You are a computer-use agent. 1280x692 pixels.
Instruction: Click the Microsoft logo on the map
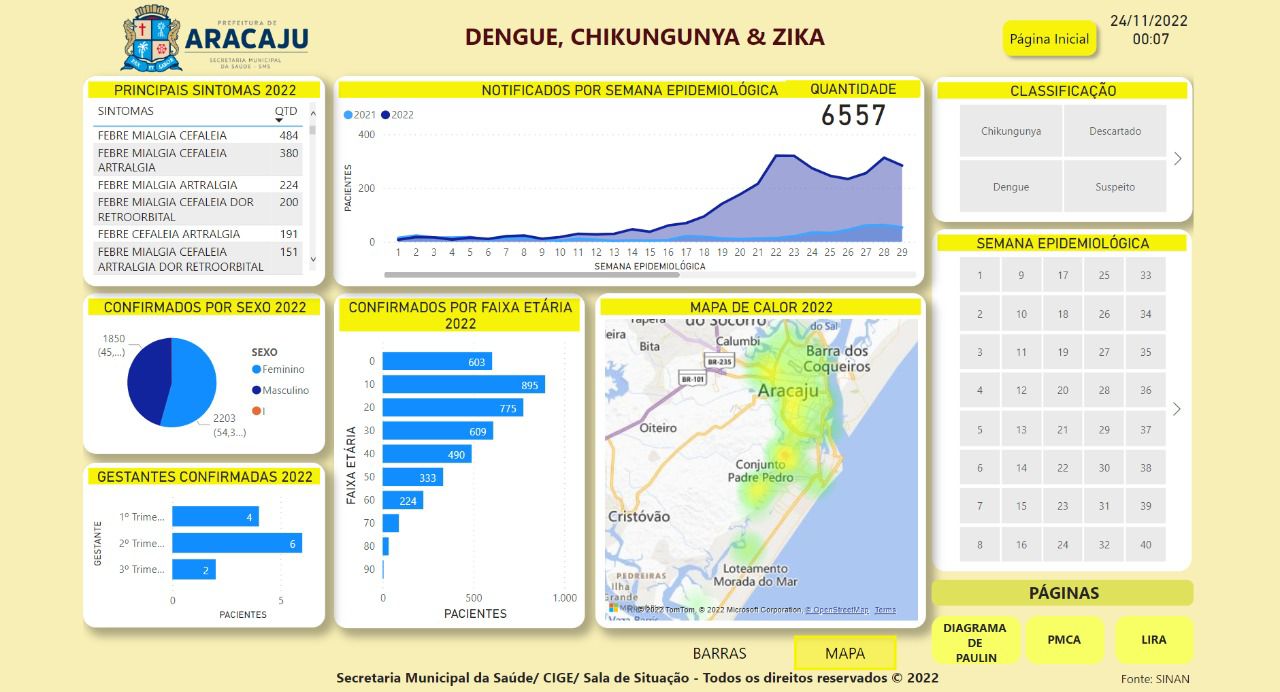click(613, 608)
